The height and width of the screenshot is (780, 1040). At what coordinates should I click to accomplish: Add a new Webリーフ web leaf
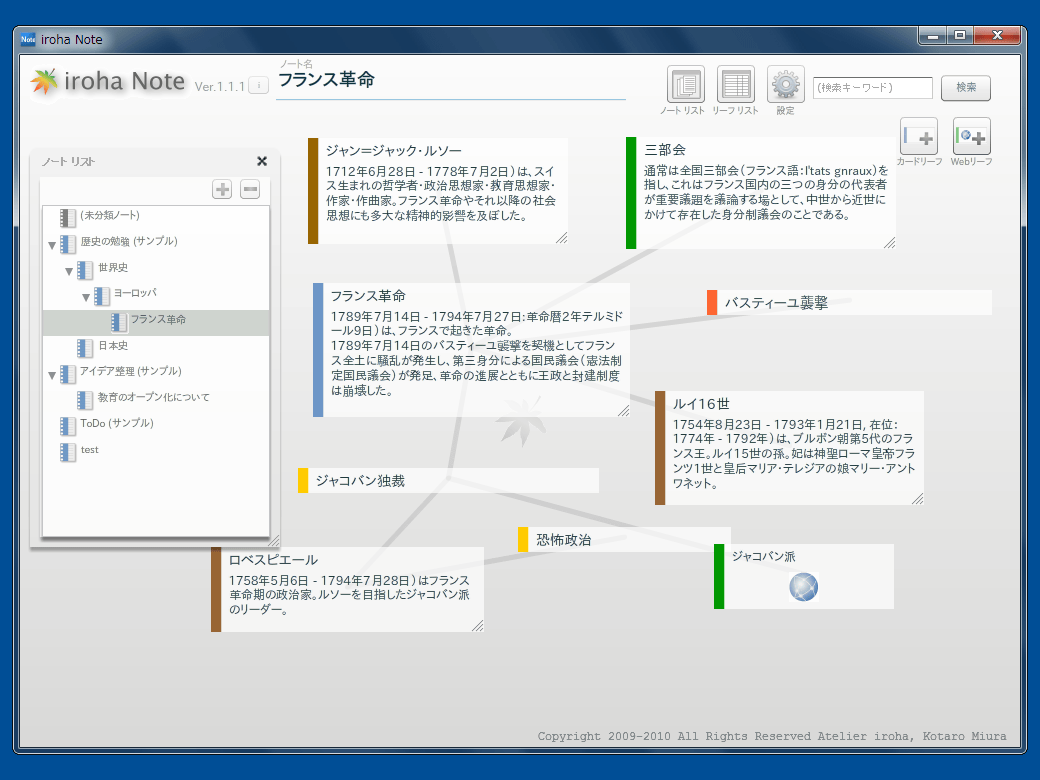[x=971, y=137]
